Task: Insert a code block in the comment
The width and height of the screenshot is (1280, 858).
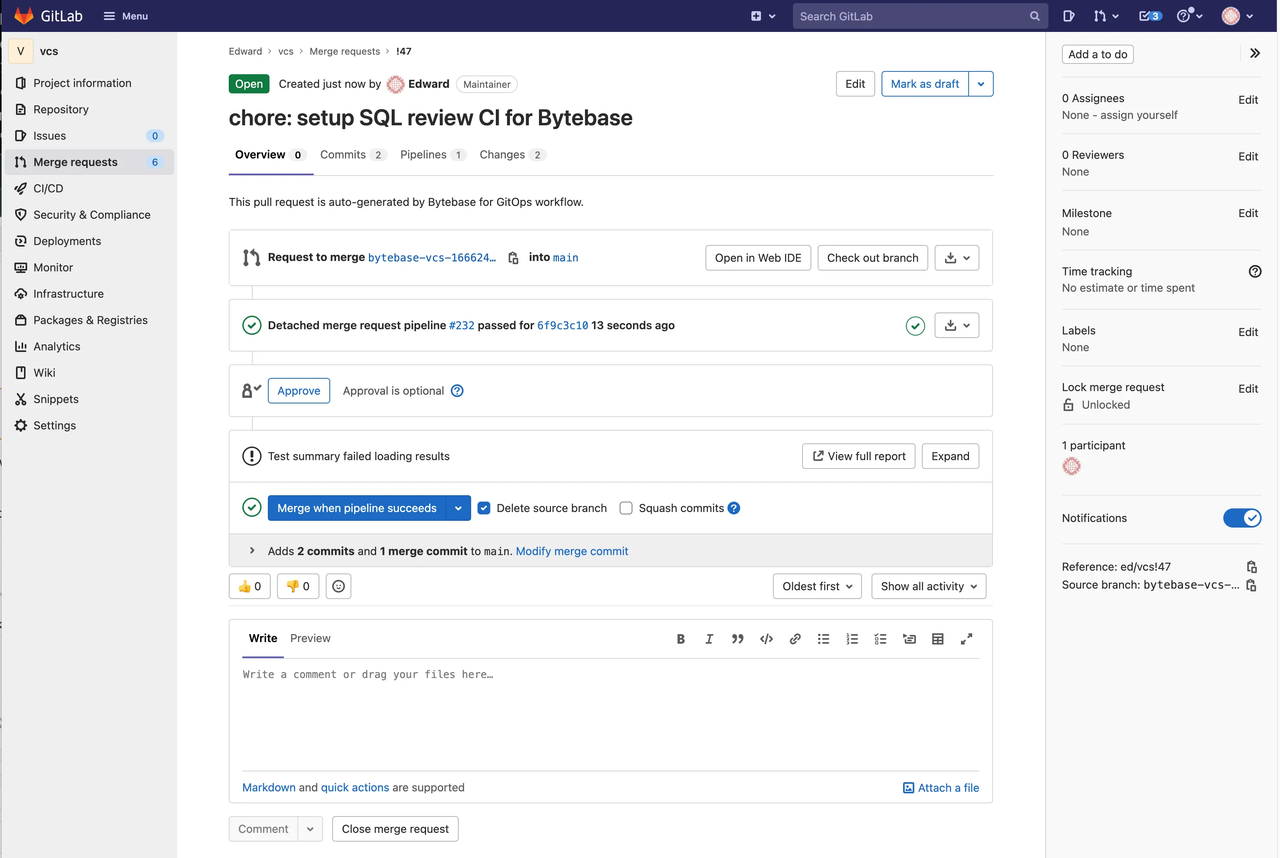Action: coord(766,638)
